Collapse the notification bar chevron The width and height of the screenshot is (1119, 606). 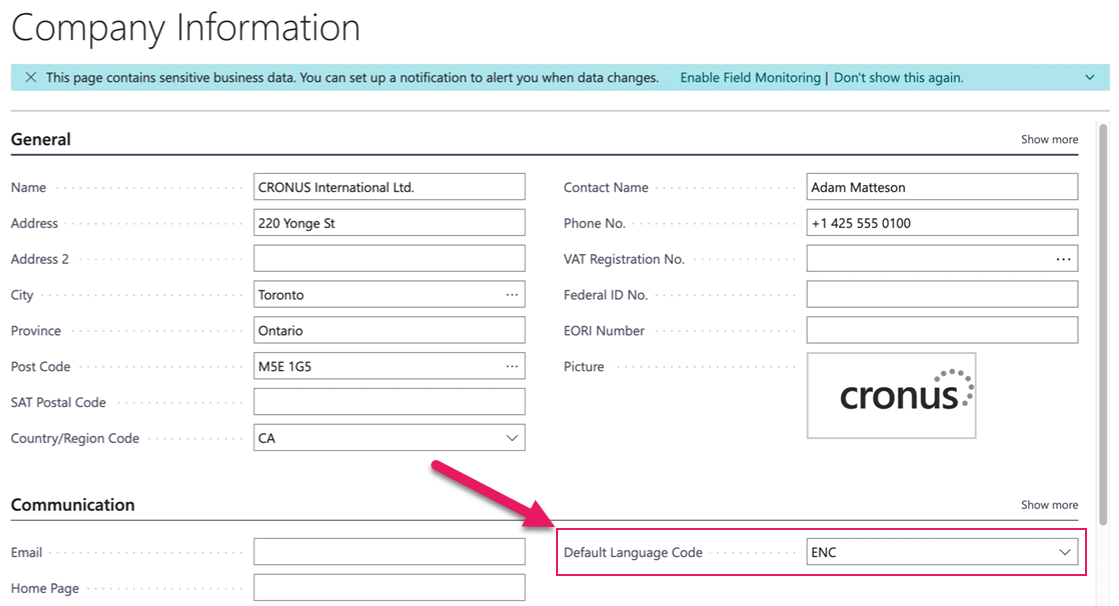point(1091,77)
